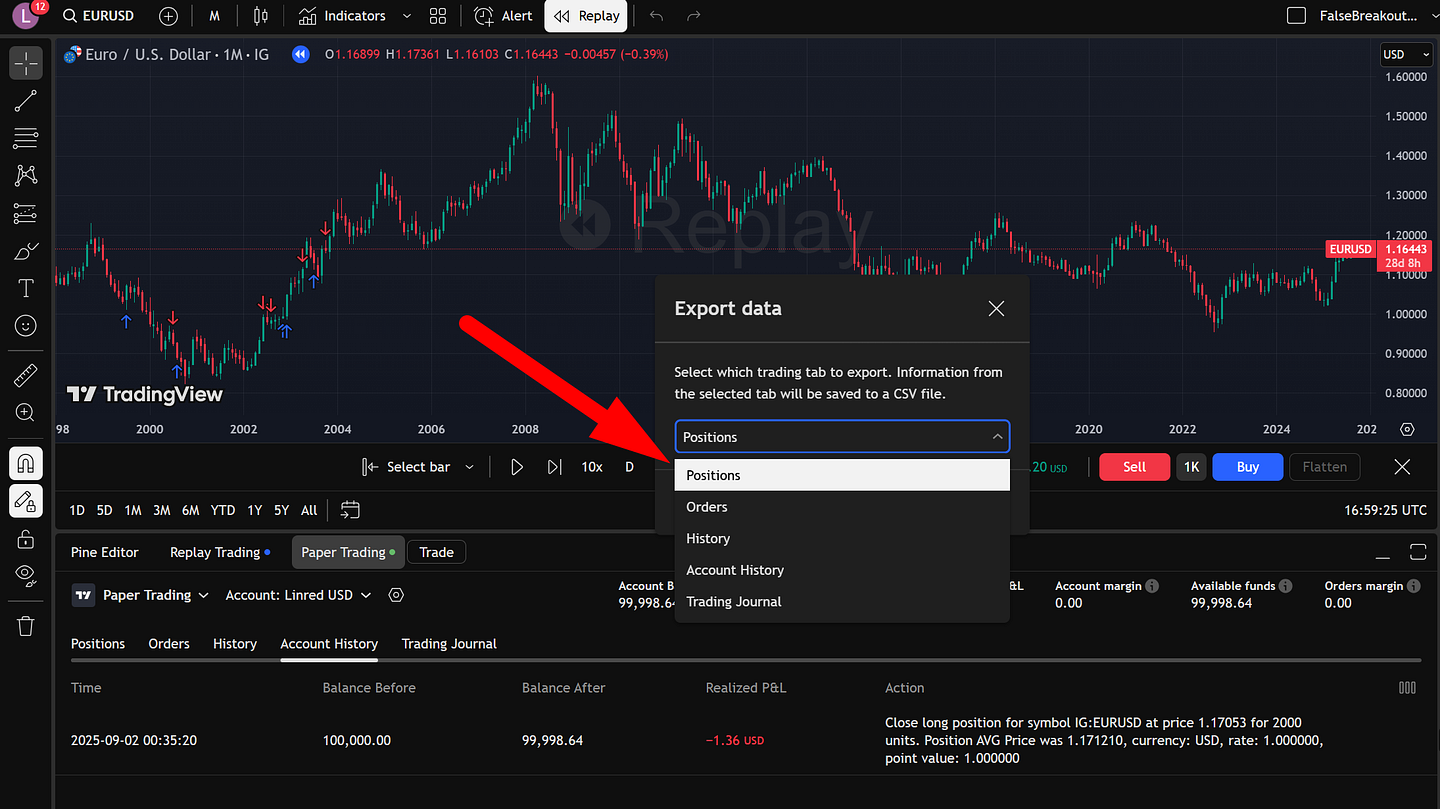The width and height of the screenshot is (1440, 809).
Task: Open the USD currency dropdown on price scale
Action: click(1406, 55)
